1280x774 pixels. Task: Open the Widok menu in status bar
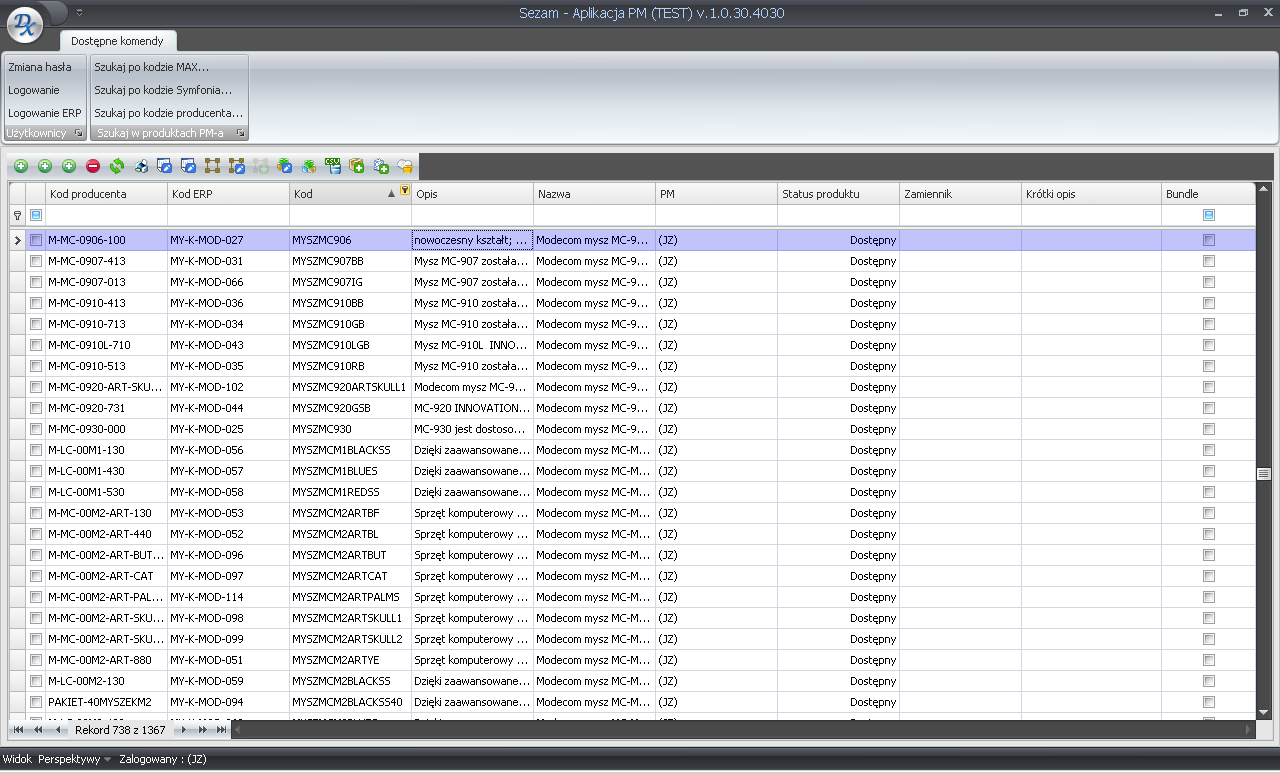click(x=18, y=760)
